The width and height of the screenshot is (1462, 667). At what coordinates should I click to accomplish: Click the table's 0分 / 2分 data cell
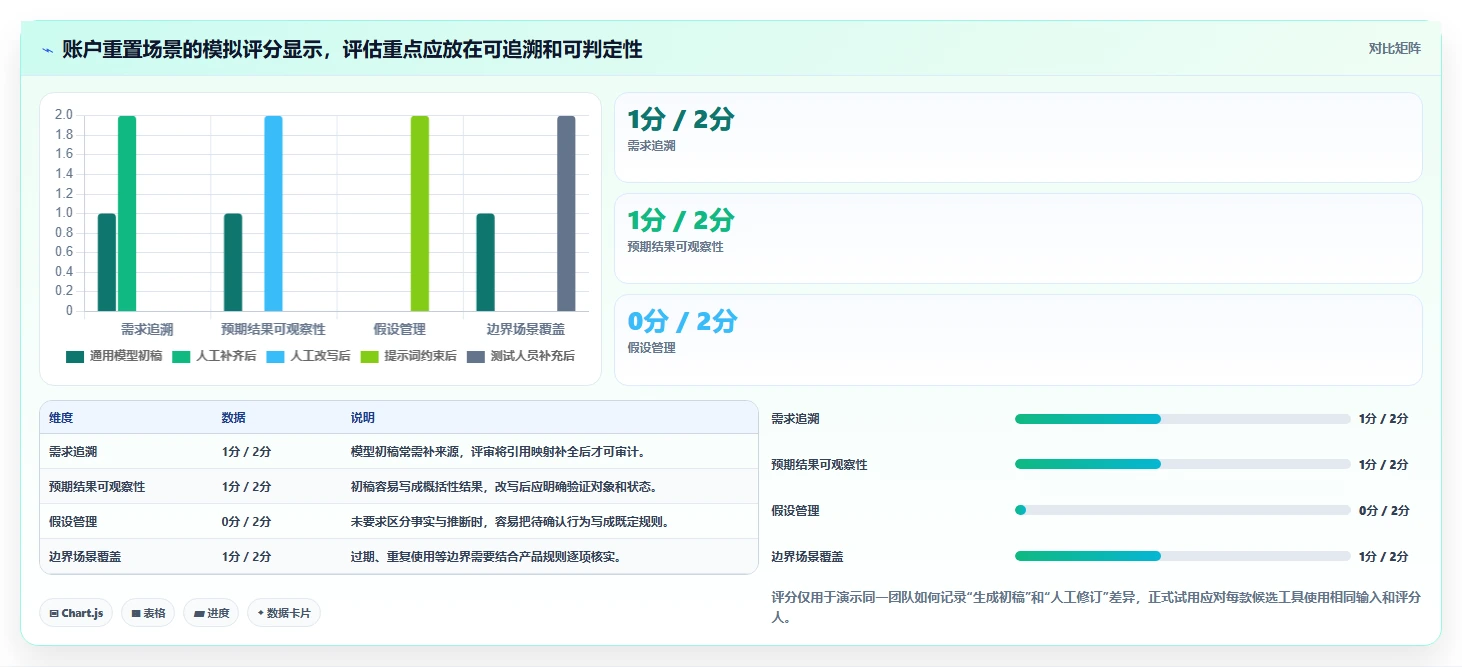(x=246, y=522)
